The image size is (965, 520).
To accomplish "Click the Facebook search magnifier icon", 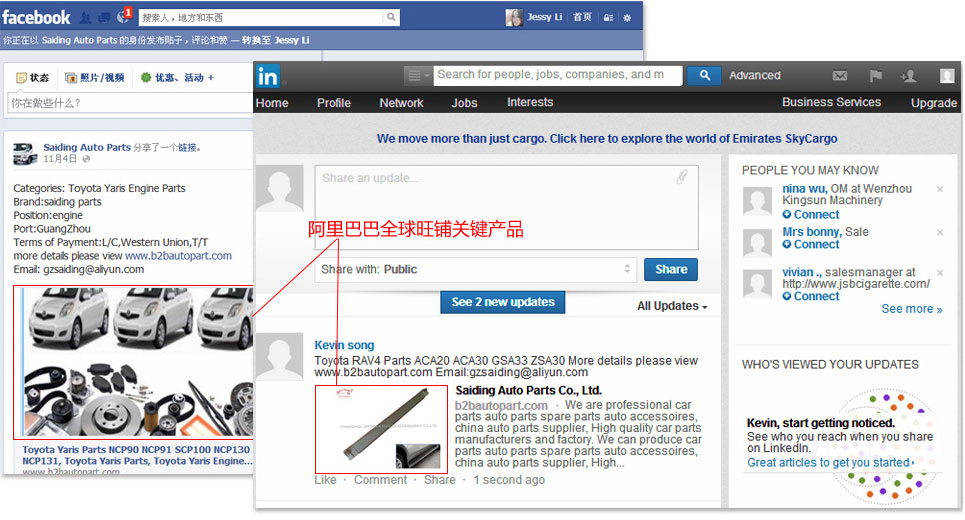I will tap(390, 17).
